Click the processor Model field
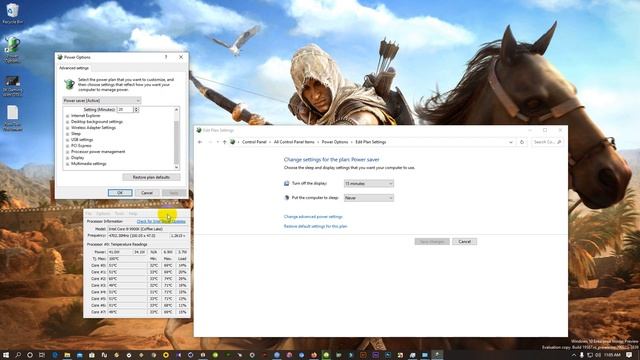This screenshot has width=640, height=360. click(147, 229)
